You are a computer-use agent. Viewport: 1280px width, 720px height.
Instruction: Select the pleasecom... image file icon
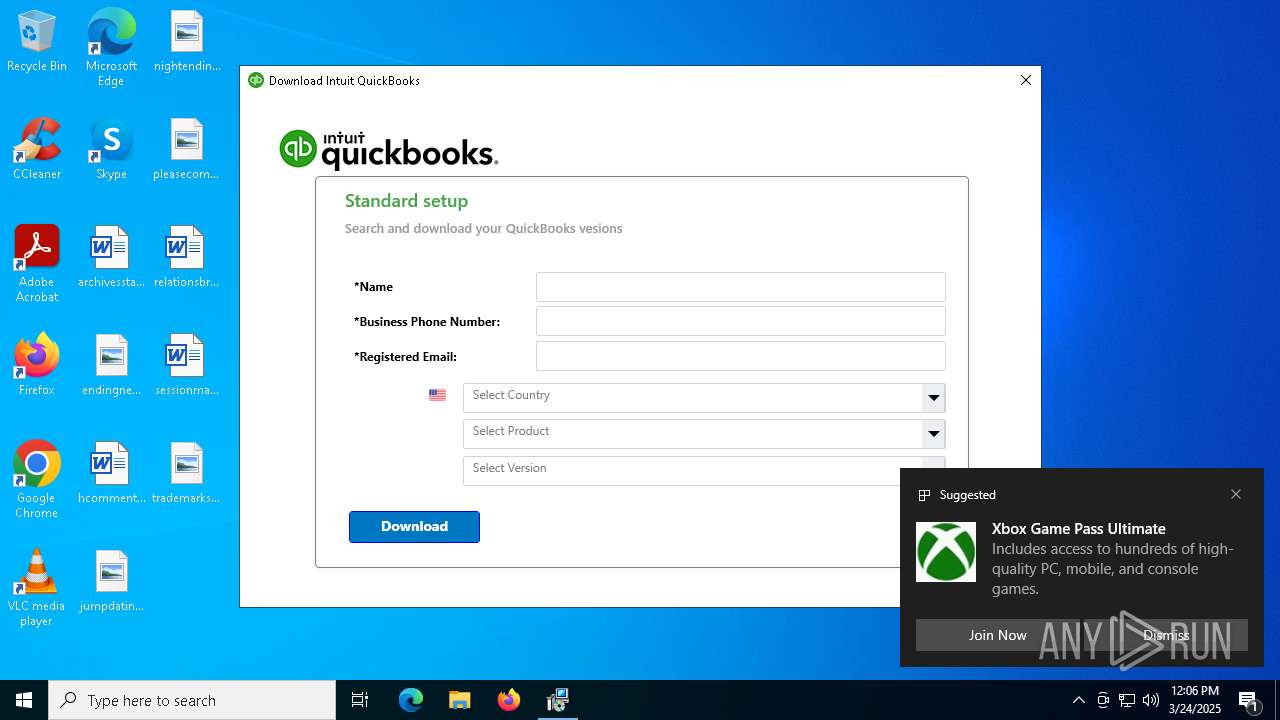pos(186,150)
